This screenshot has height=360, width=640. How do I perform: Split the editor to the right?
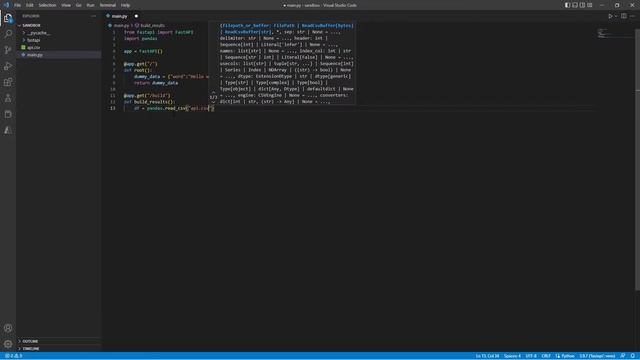click(624, 16)
